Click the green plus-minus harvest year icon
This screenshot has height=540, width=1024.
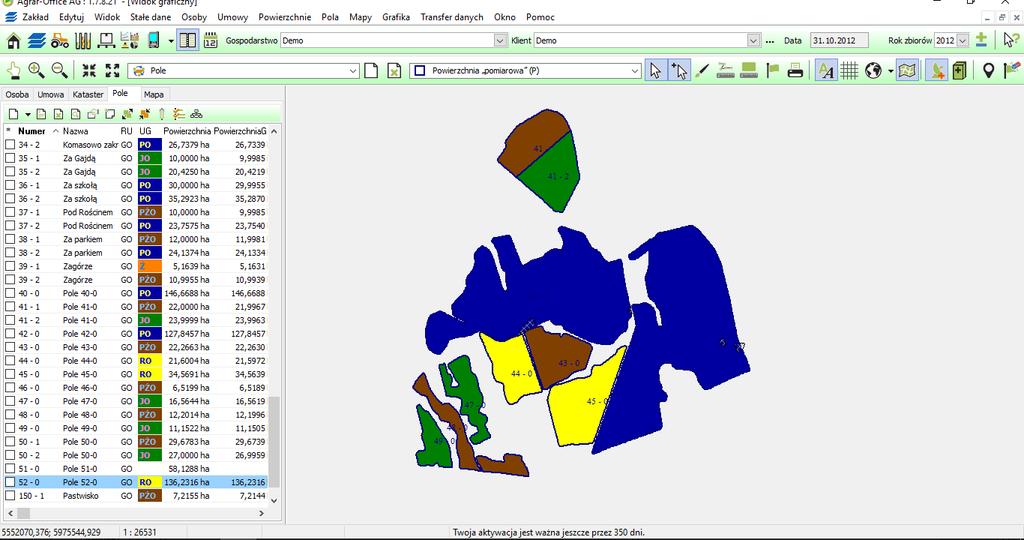(981, 40)
